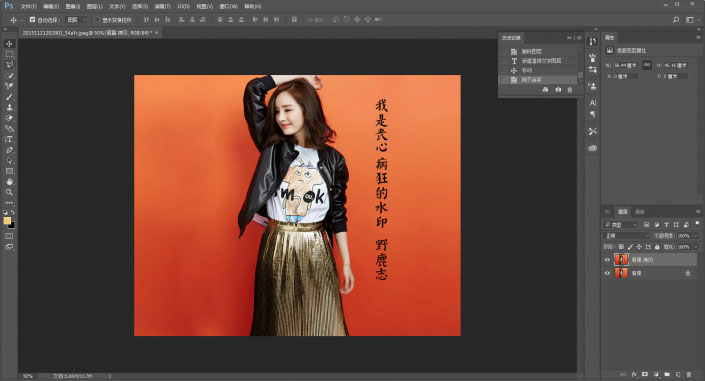This screenshot has height=381, width=705.
Task: Hide the bottom 背景 layer eye icon
Action: [x=607, y=273]
